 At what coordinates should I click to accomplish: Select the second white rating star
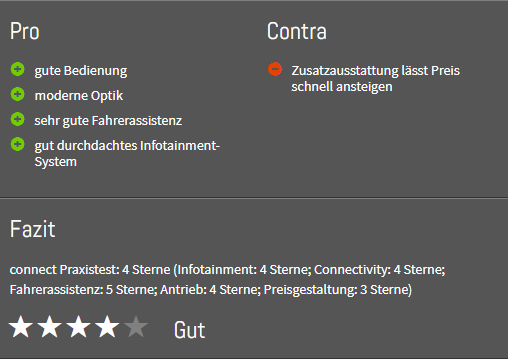pos(49,327)
